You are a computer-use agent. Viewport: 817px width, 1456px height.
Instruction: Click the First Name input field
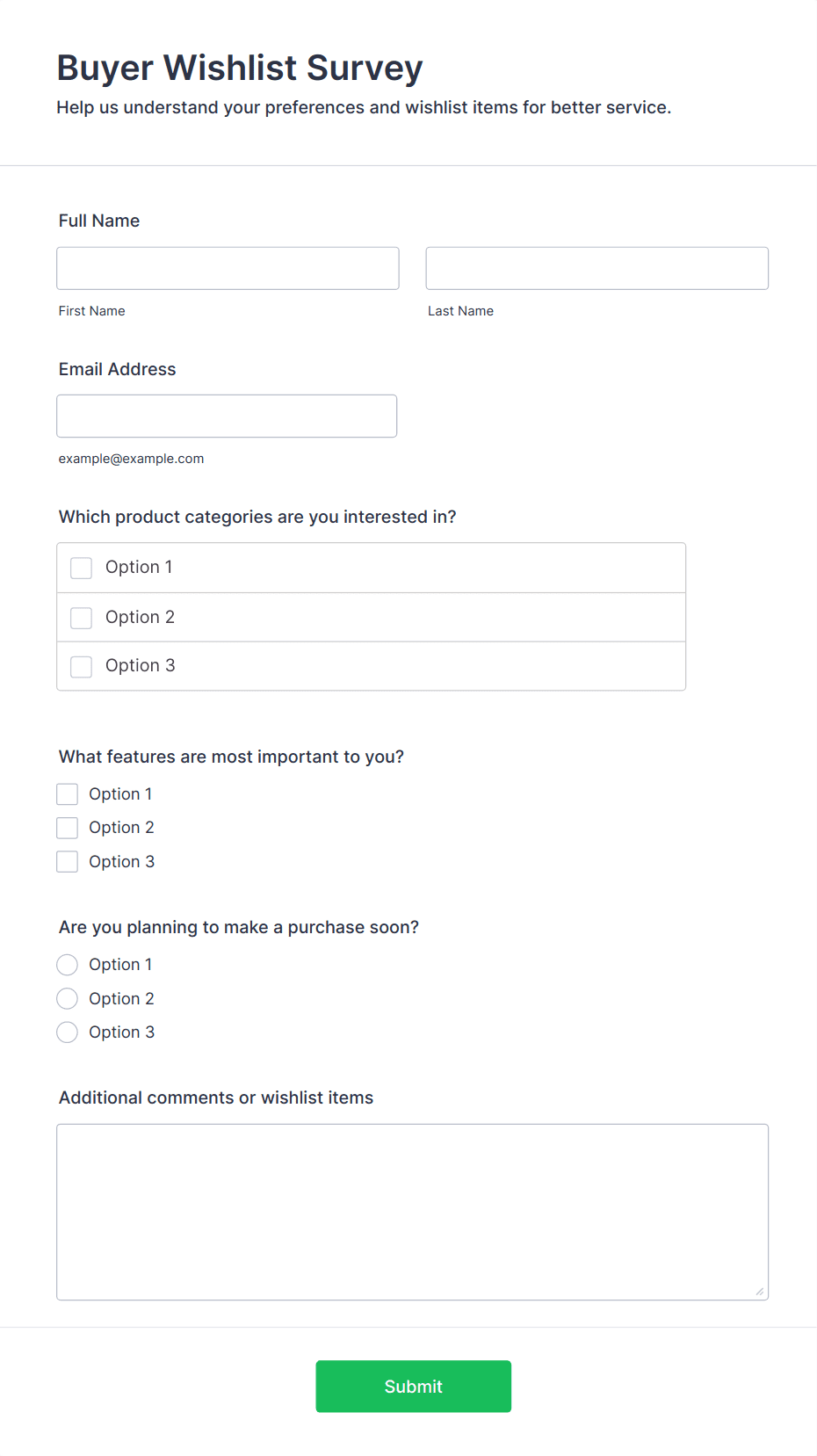(228, 268)
